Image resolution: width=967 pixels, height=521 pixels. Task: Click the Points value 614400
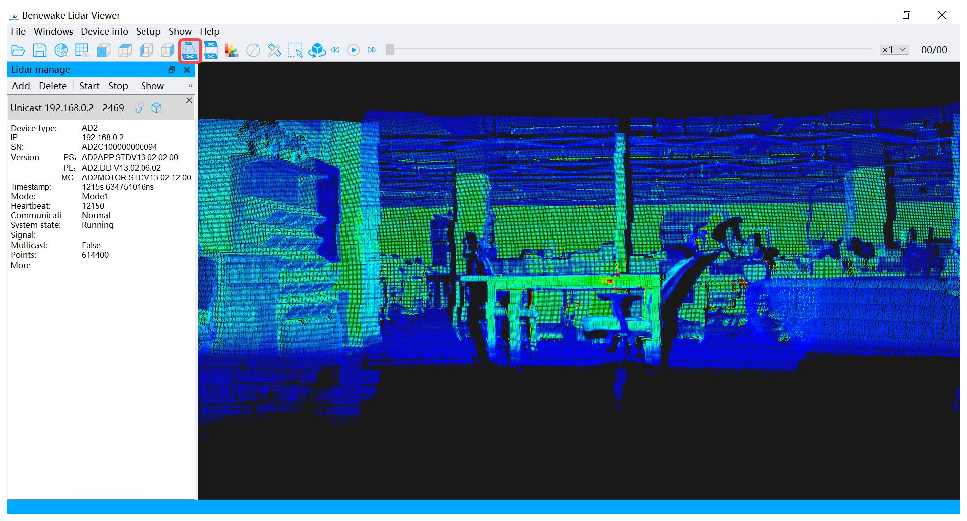tap(95, 255)
